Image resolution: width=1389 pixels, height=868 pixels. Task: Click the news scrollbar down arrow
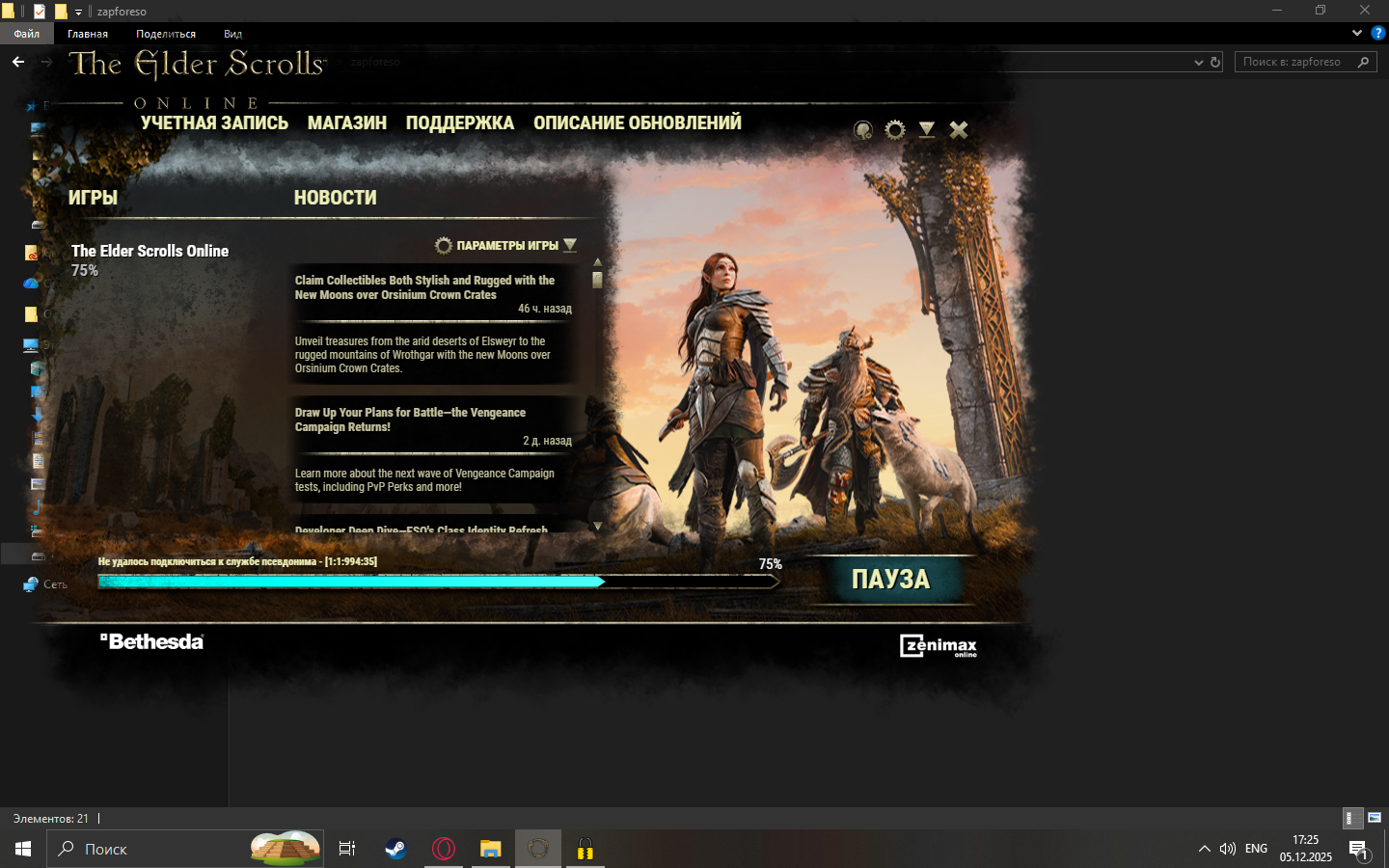click(597, 527)
